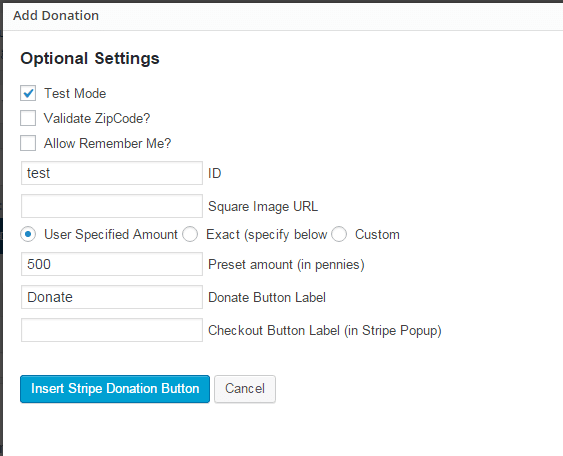
Task: Uncheck the Test Mode checkbox
Action: tap(28, 93)
